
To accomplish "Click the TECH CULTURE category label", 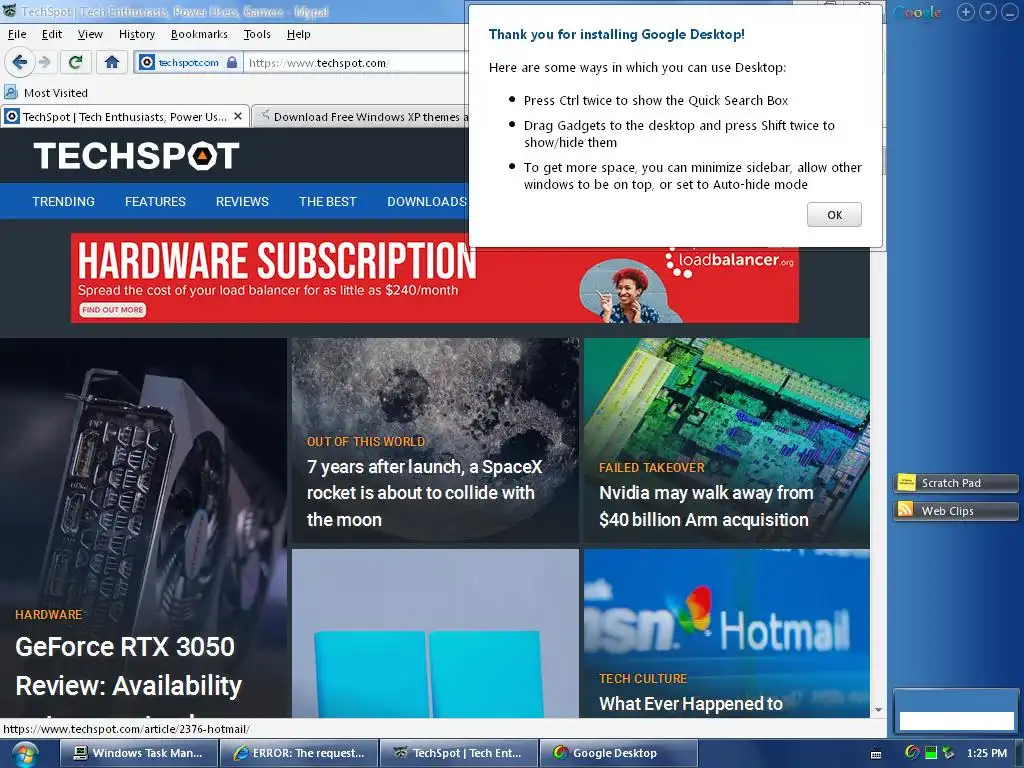I will click(643, 679).
